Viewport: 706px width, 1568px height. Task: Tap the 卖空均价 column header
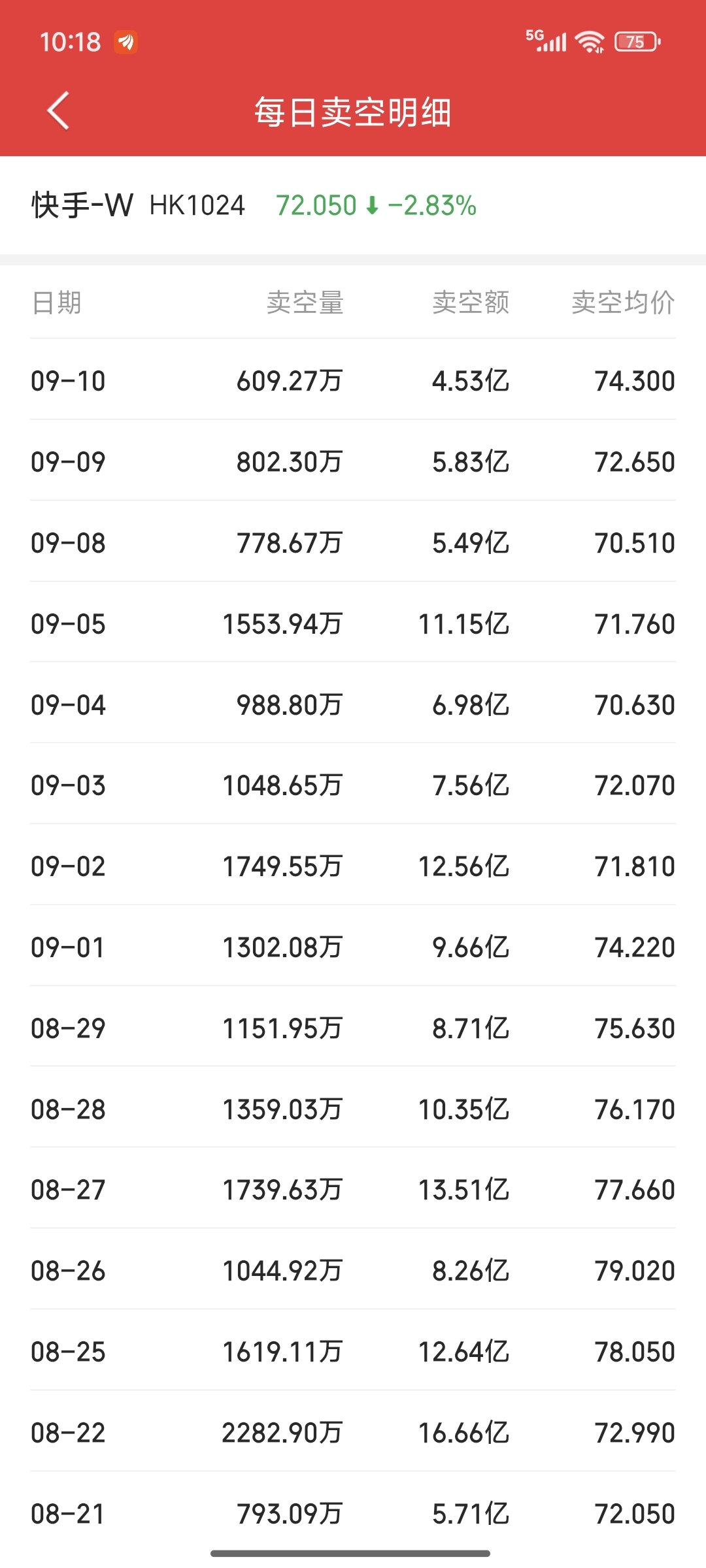623,302
